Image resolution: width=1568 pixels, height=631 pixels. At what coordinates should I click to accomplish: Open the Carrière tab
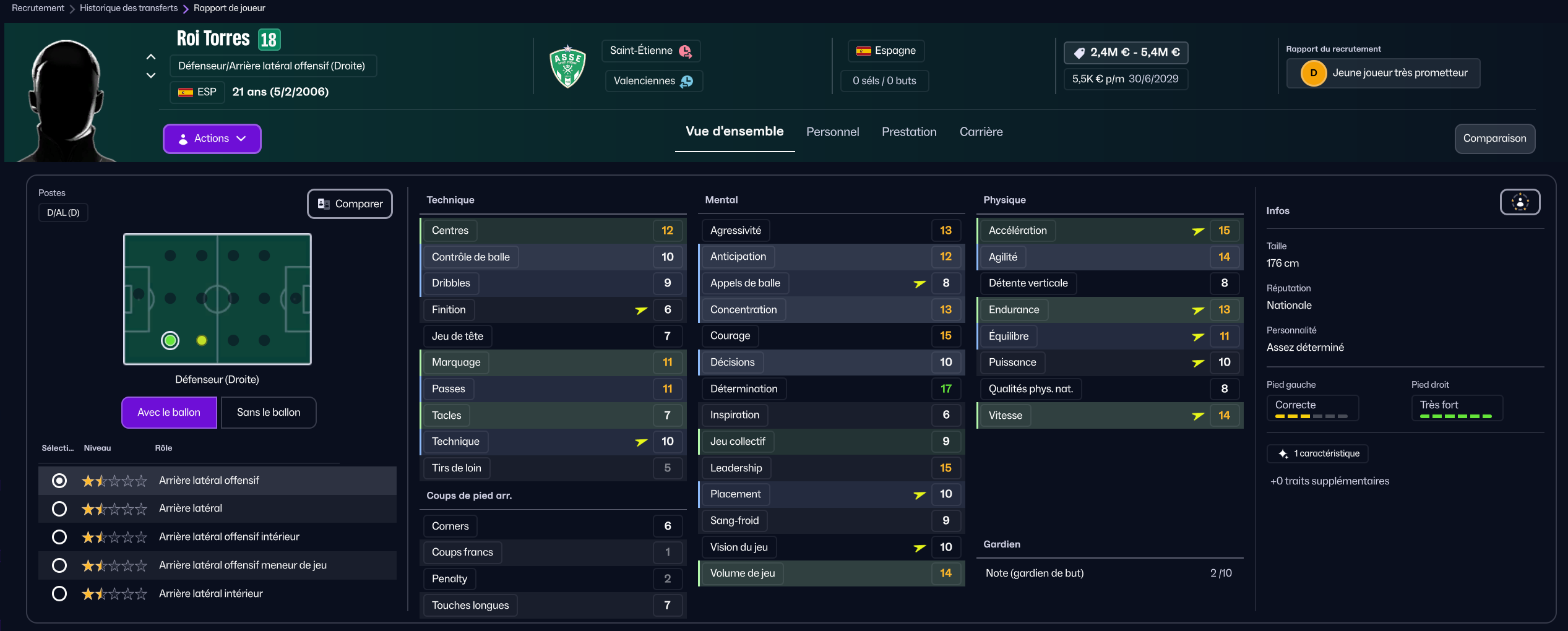click(981, 132)
